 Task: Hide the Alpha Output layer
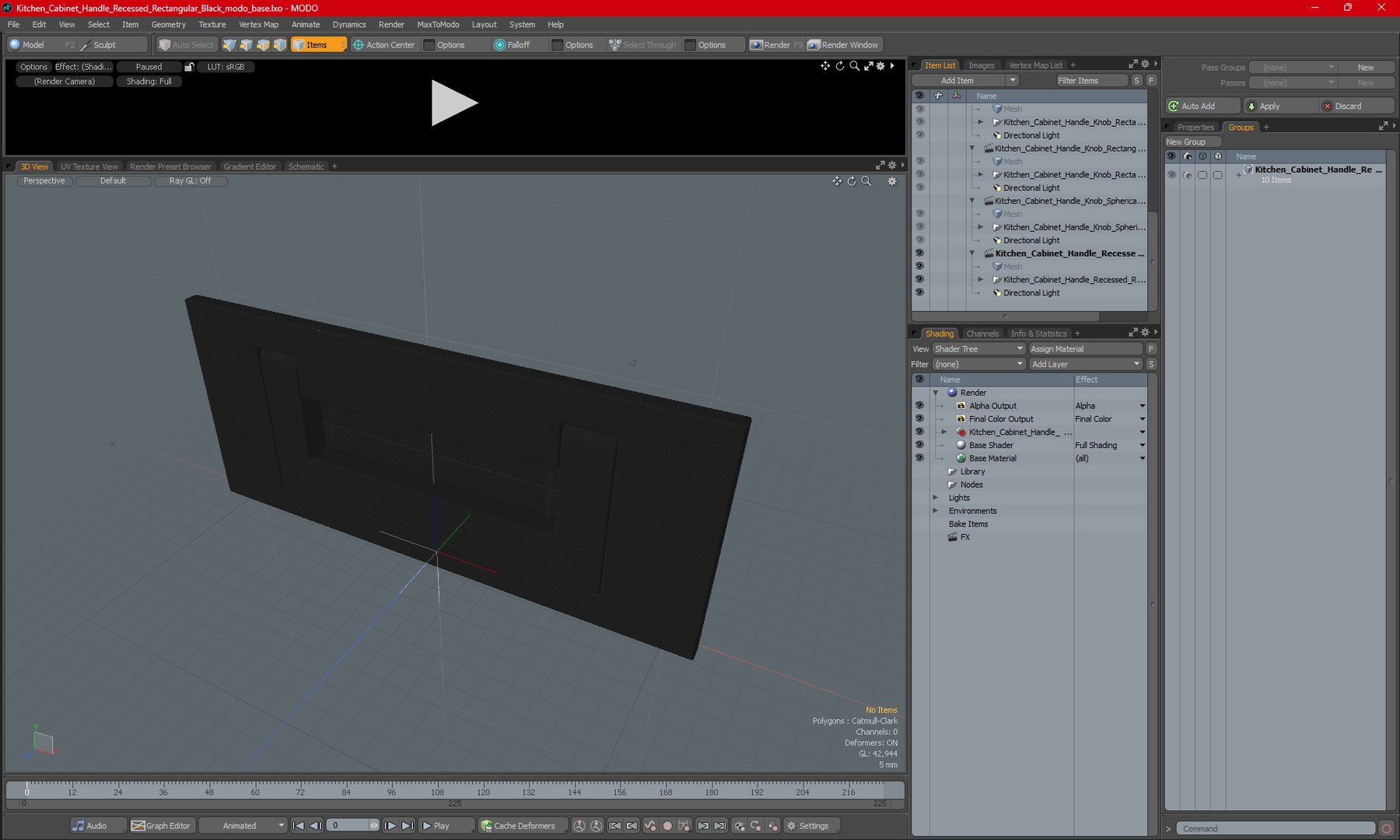coord(919,406)
